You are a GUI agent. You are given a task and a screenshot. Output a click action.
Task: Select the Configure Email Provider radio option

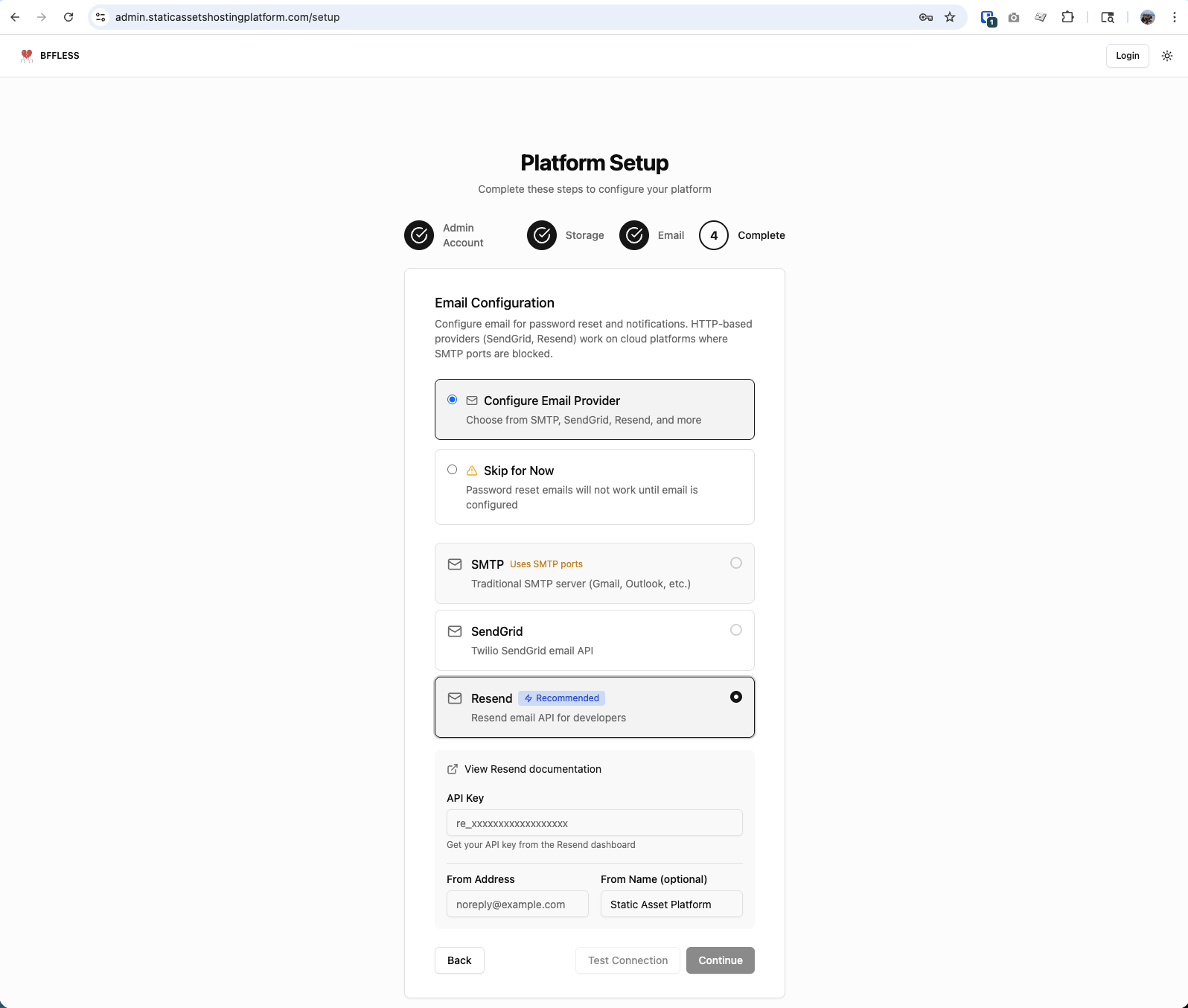(x=452, y=400)
